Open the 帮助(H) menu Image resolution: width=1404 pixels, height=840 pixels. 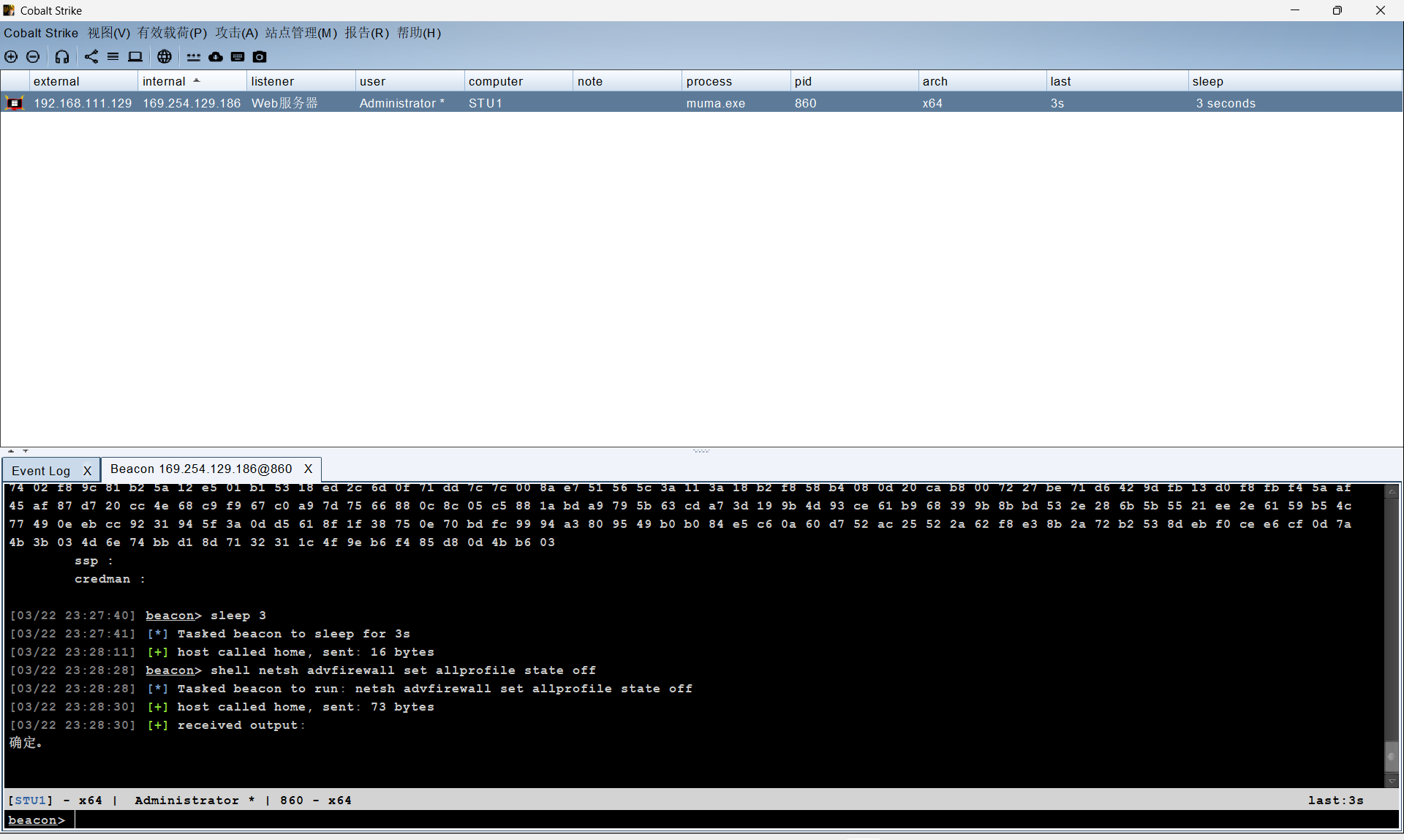click(419, 33)
